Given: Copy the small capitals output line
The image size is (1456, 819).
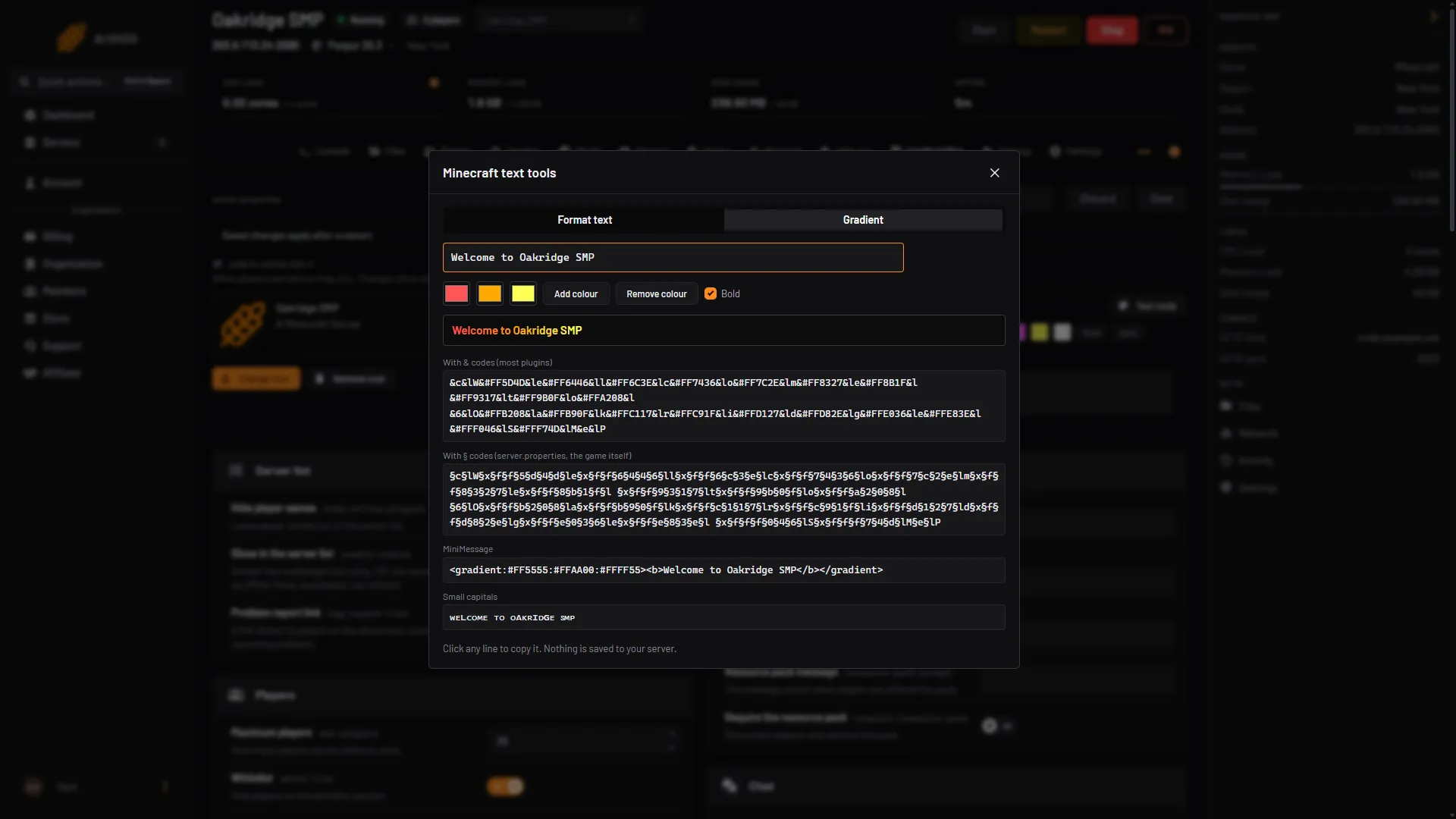Looking at the screenshot, I should pos(723,618).
